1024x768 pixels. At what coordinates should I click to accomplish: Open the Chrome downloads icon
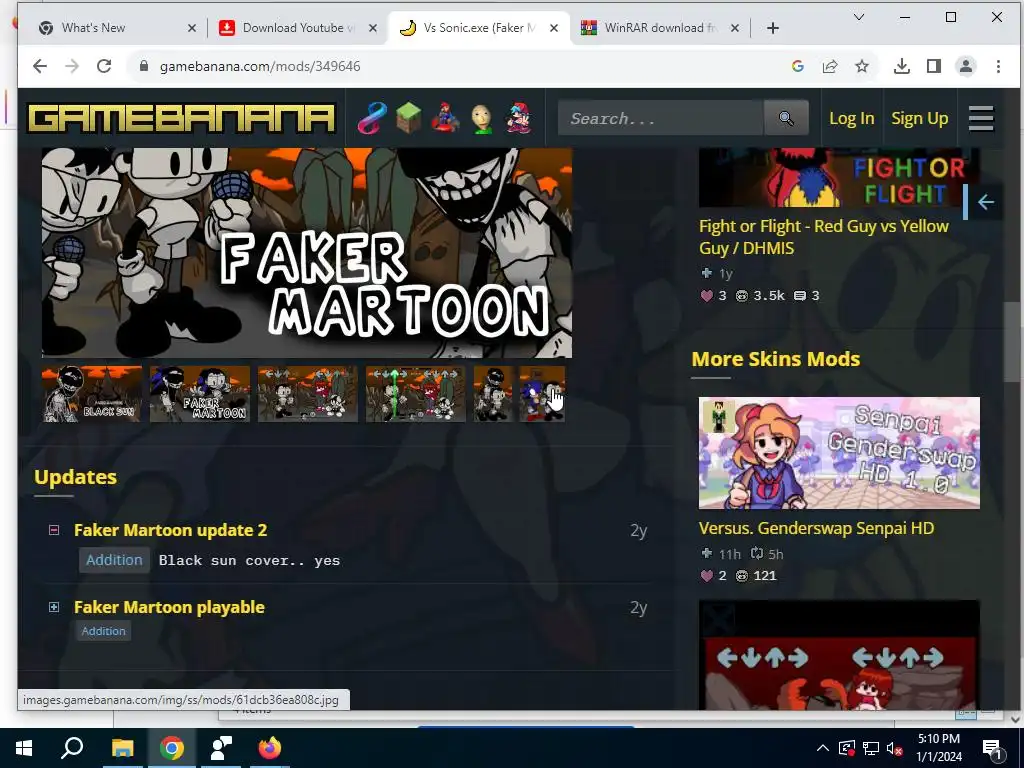[x=902, y=66]
